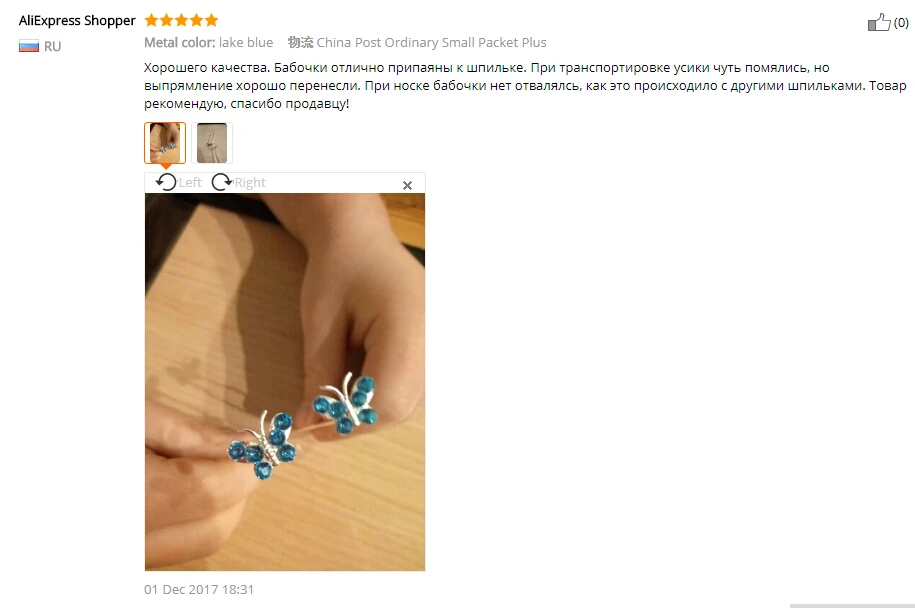Click the "lake blue" color value

click(x=246, y=42)
